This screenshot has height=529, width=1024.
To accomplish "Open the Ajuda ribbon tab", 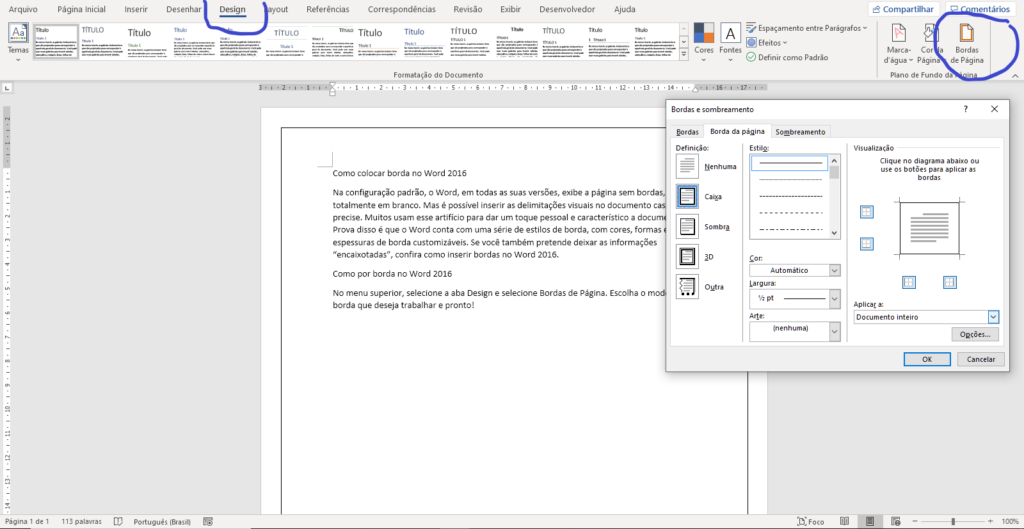I will pyautogui.click(x=625, y=10).
